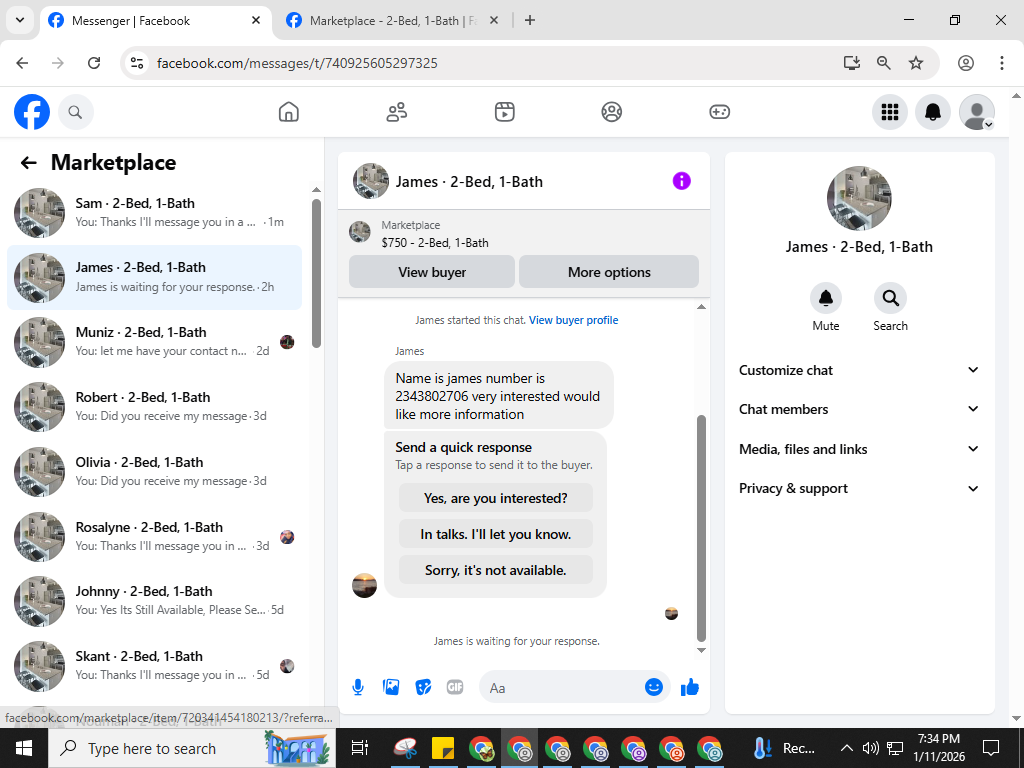The width and height of the screenshot is (1024, 768).
Task: Reload the page with the refresh icon
Action: pyautogui.click(x=94, y=63)
